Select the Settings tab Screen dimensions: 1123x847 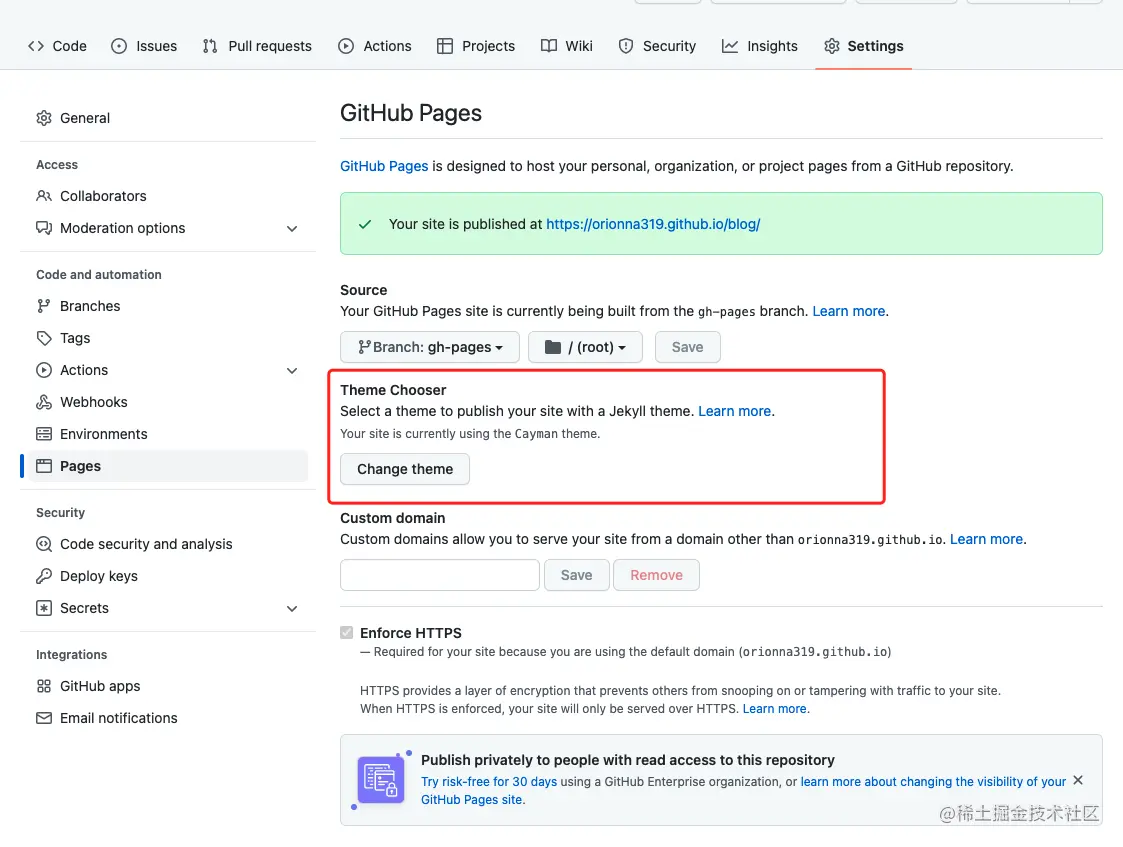click(x=863, y=46)
